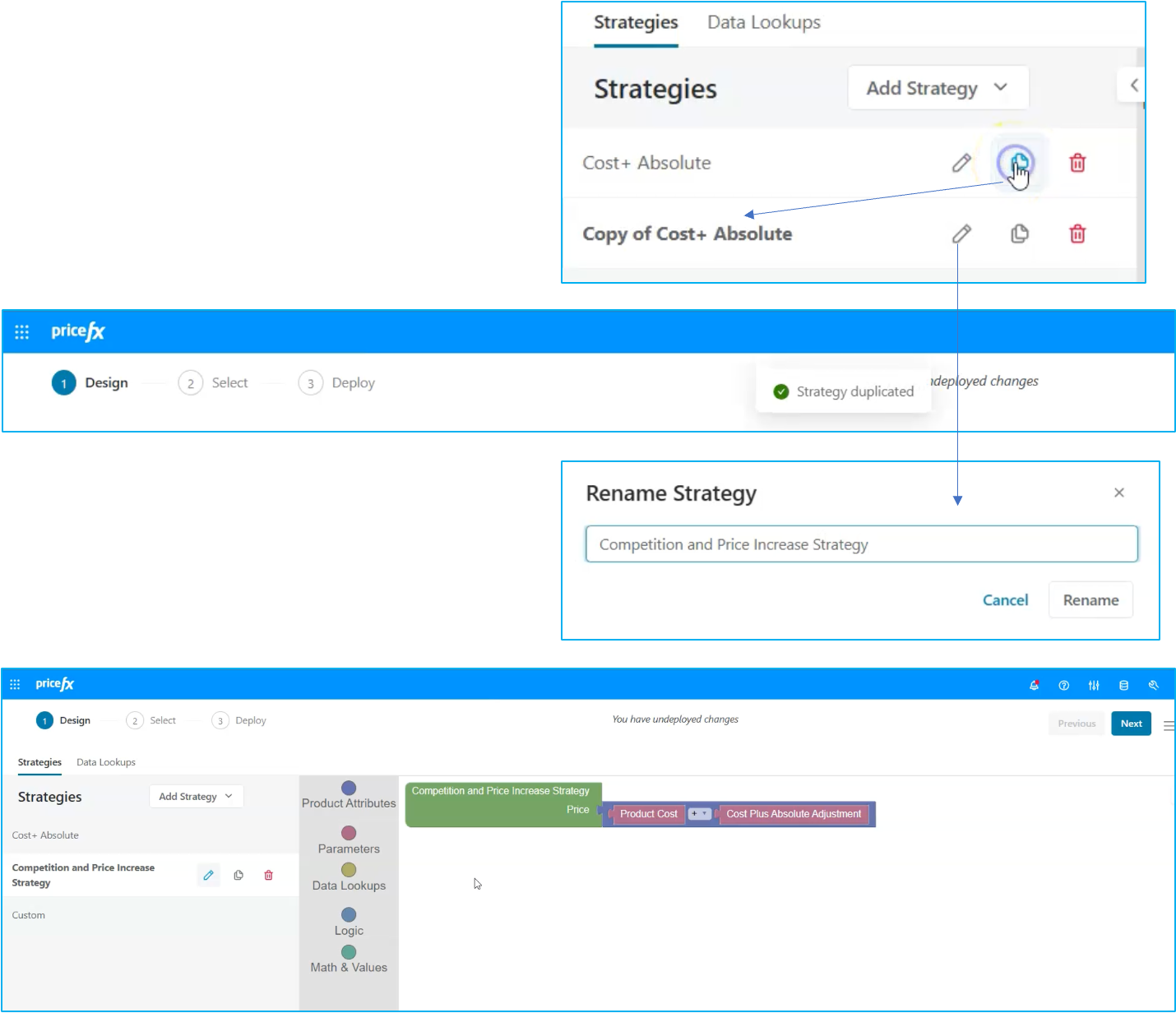This screenshot has width=1176, height=1013.
Task: Duplicate the Competition and Price Increase Strategy
Action: click(x=238, y=875)
